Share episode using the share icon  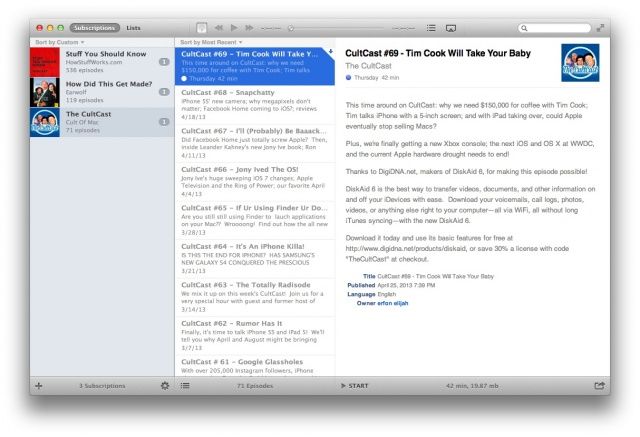click(599, 386)
